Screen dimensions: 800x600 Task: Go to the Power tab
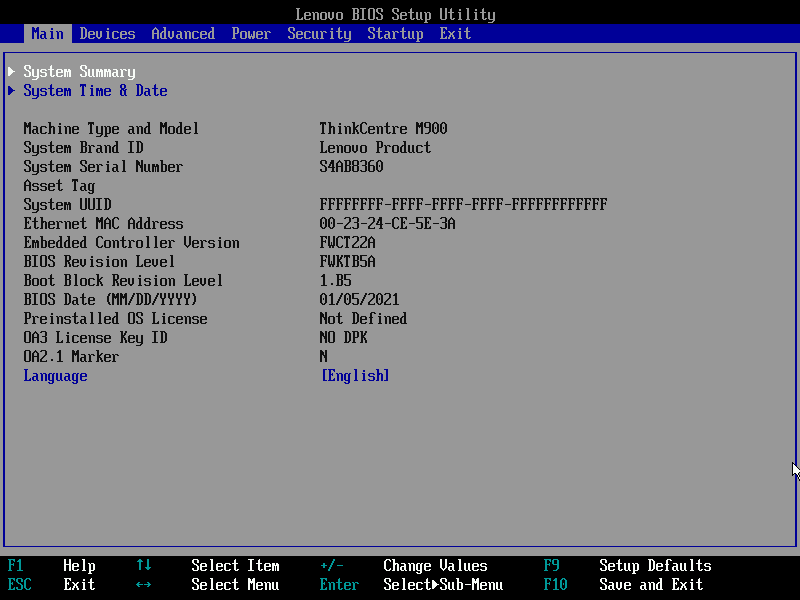251,34
